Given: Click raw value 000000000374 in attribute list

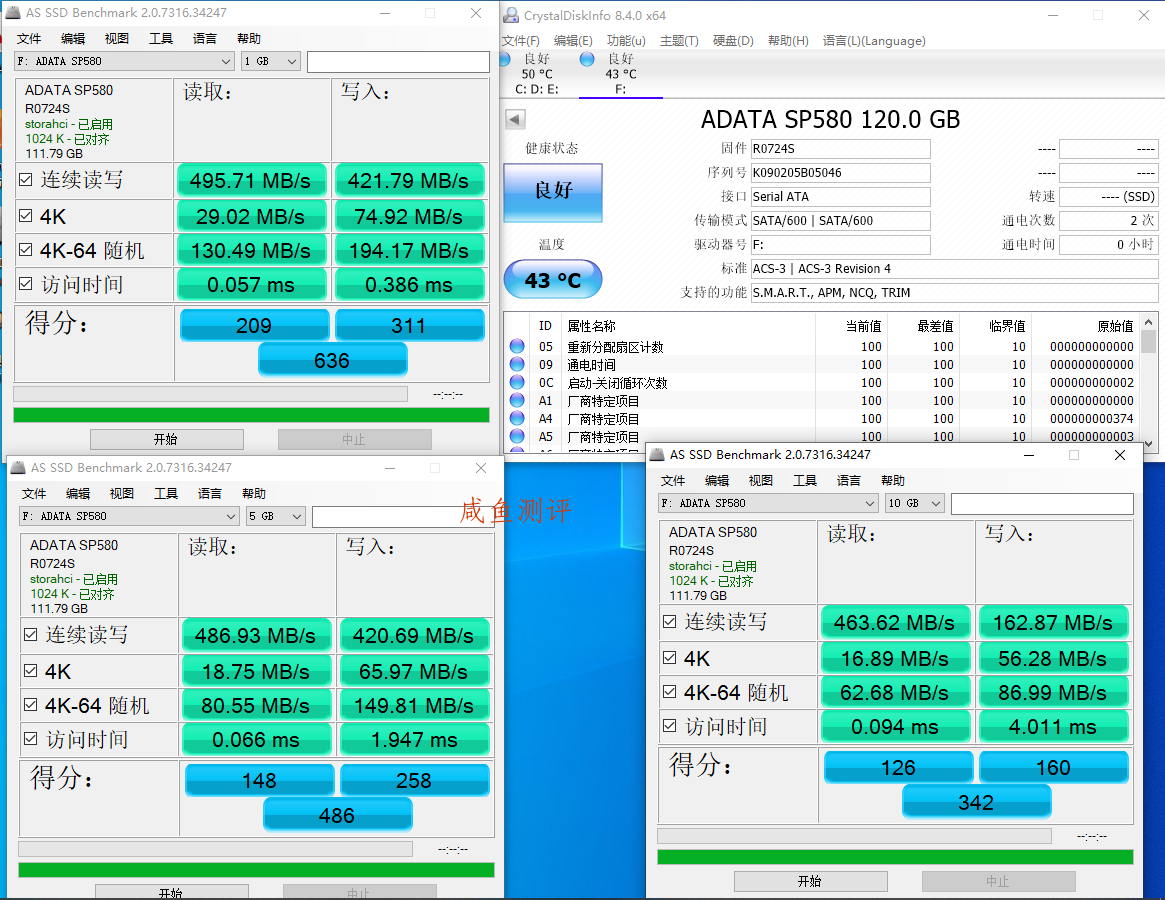Looking at the screenshot, I should (x=1091, y=418).
